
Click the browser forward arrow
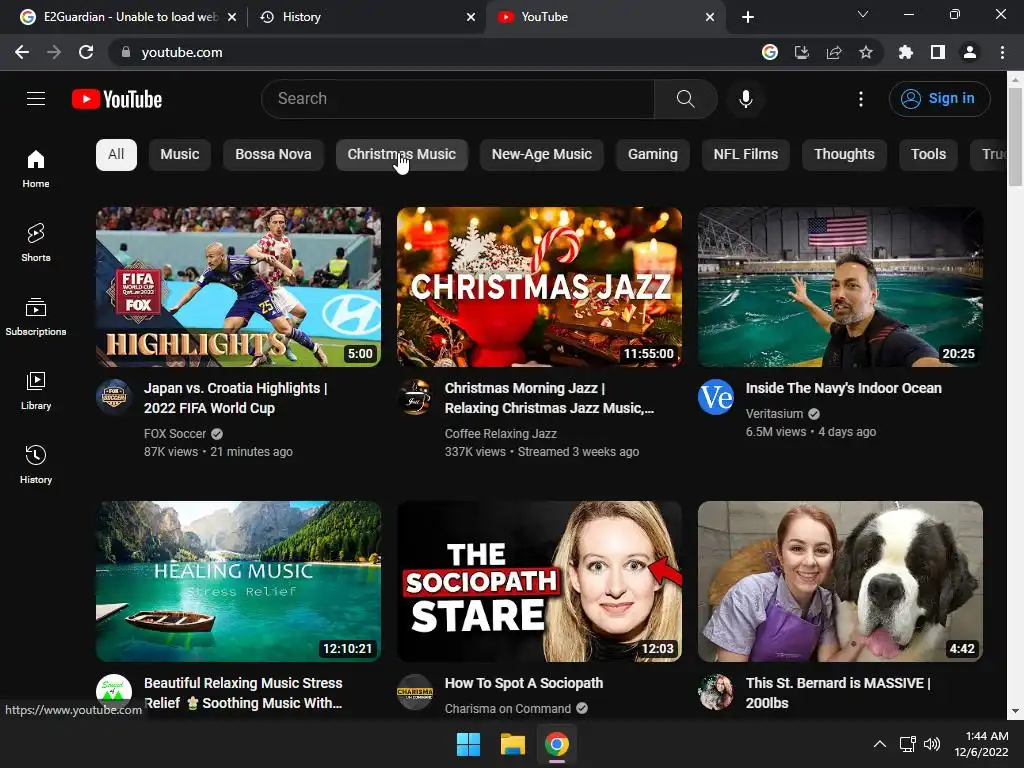[54, 52]
